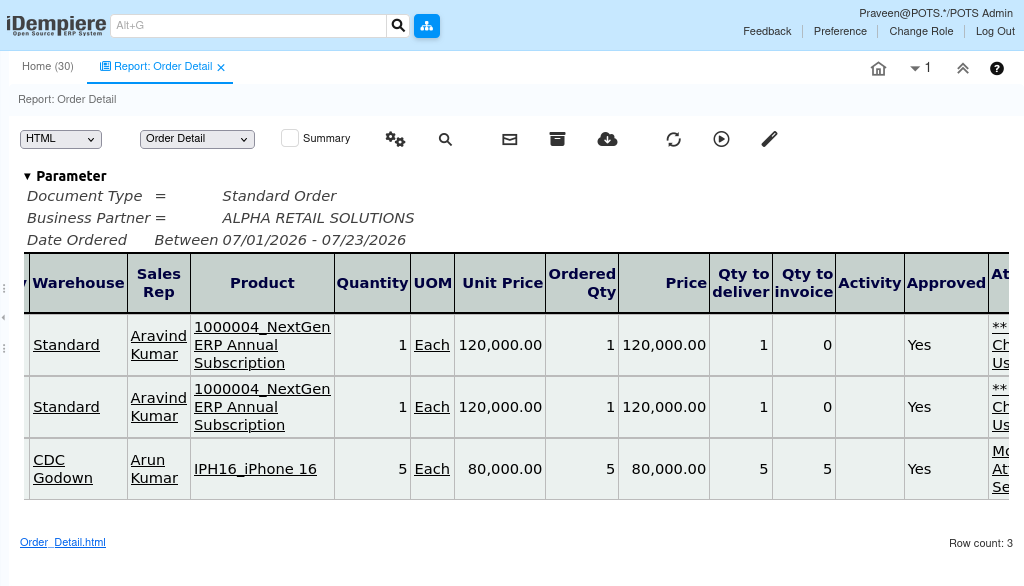The width and height of the screenshot is (1024, 586).
Task: Export report via cloud download icon
Action: coord(607,139)
